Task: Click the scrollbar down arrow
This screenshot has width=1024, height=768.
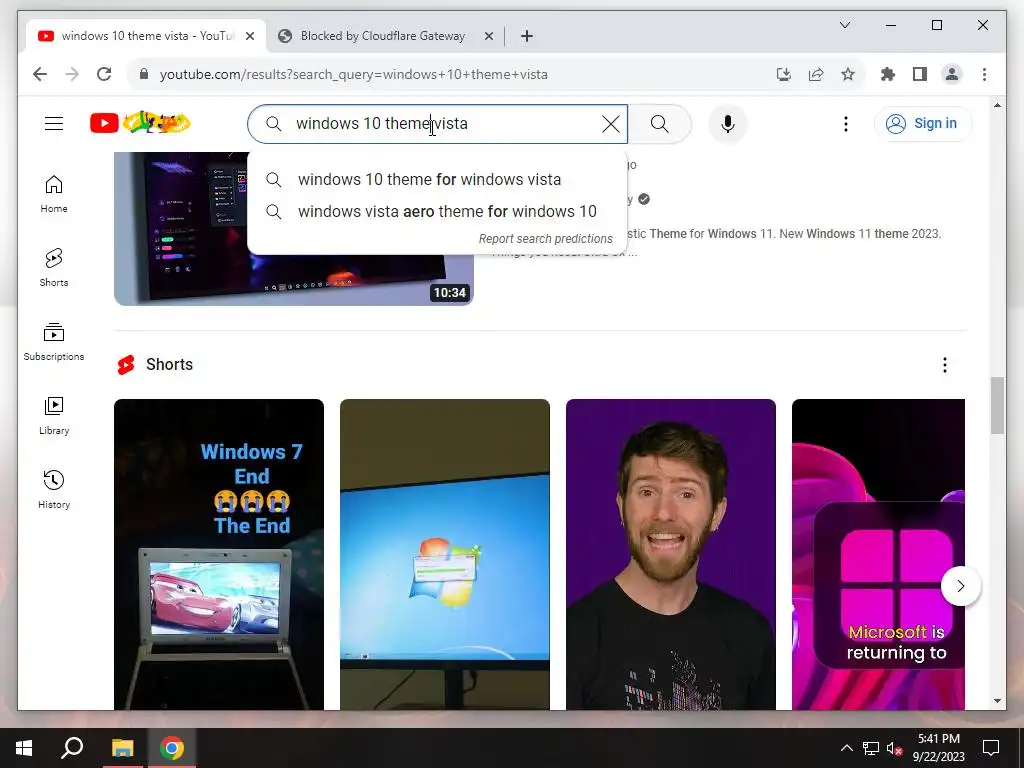Action: point(997,701)
